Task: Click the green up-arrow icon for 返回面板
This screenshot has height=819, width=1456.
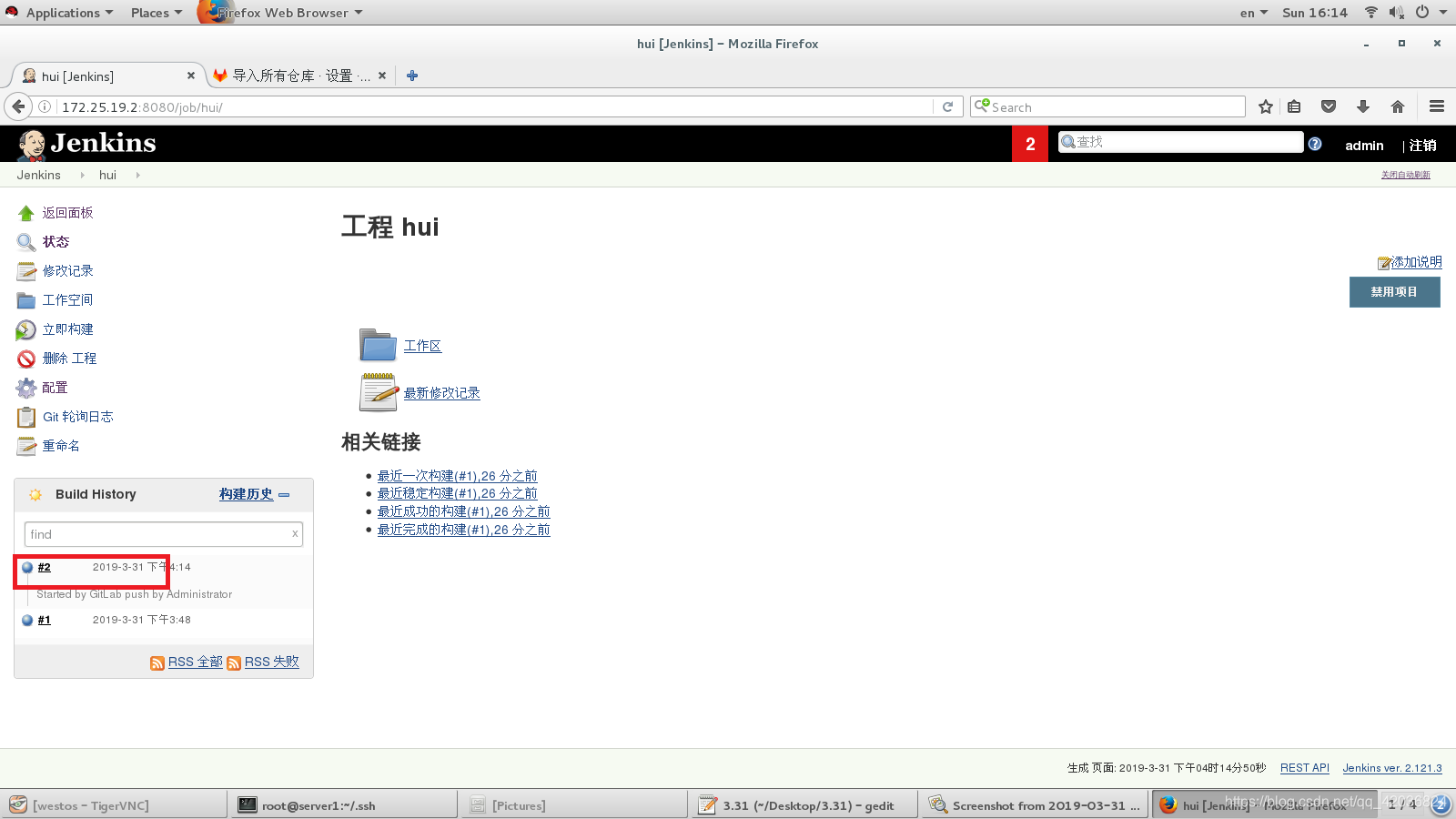Action: tap(25, 213)
